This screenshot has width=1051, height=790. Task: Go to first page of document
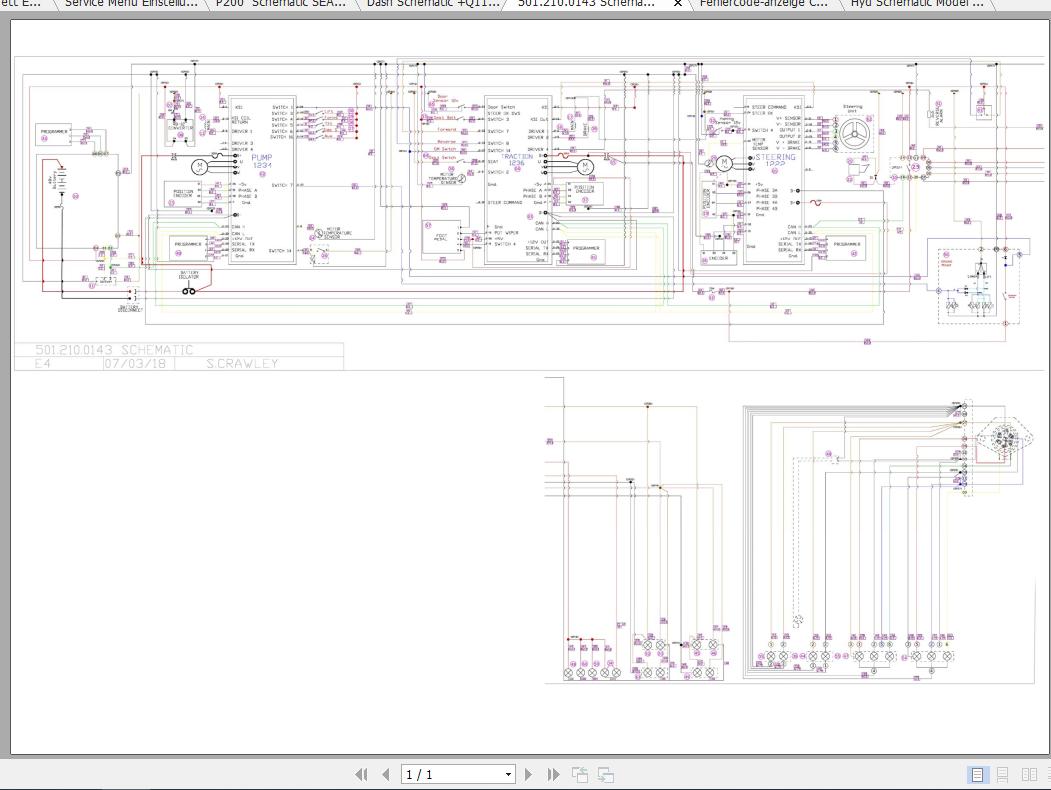click(x=361, y=774)
